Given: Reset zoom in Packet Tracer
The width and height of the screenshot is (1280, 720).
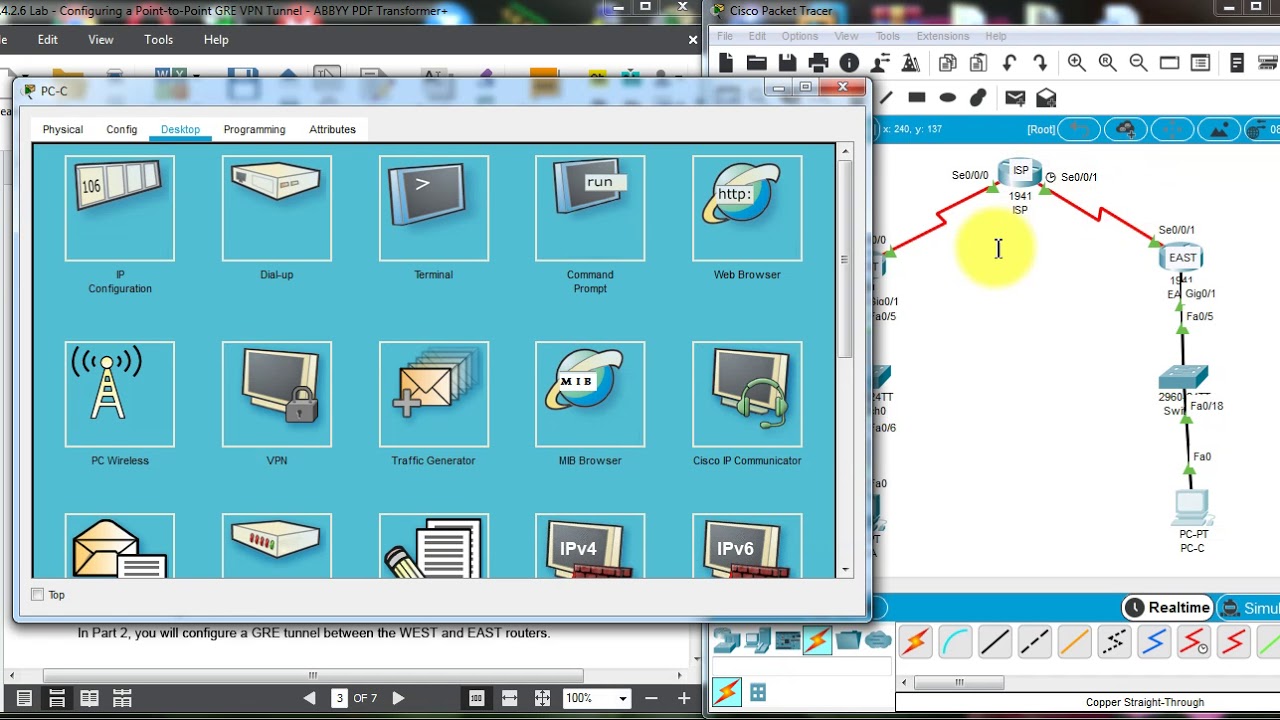Looking at the screenshot, I should coord(1108,63).
